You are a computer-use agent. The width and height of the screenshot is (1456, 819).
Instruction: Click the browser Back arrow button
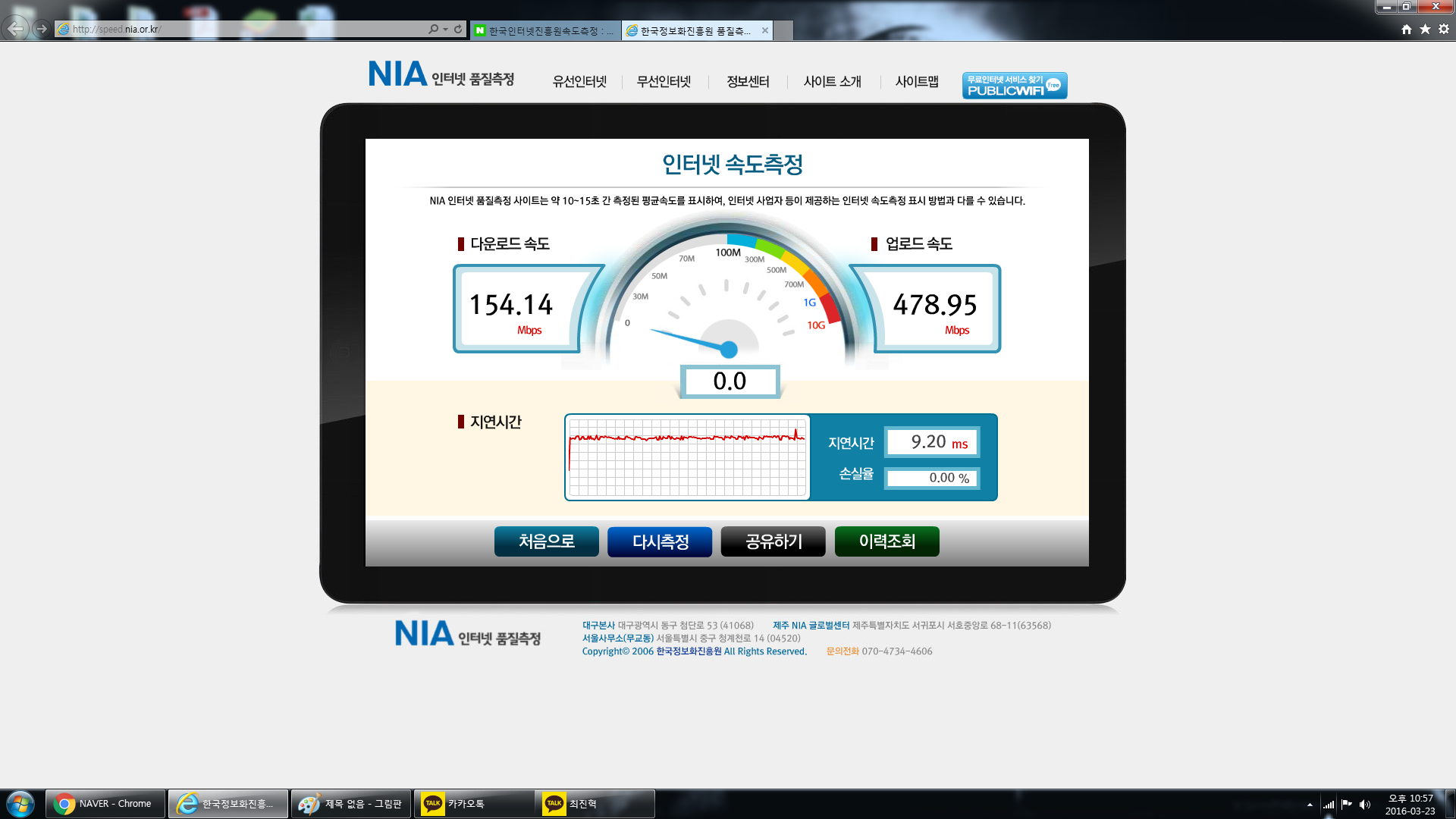point(15,29)
